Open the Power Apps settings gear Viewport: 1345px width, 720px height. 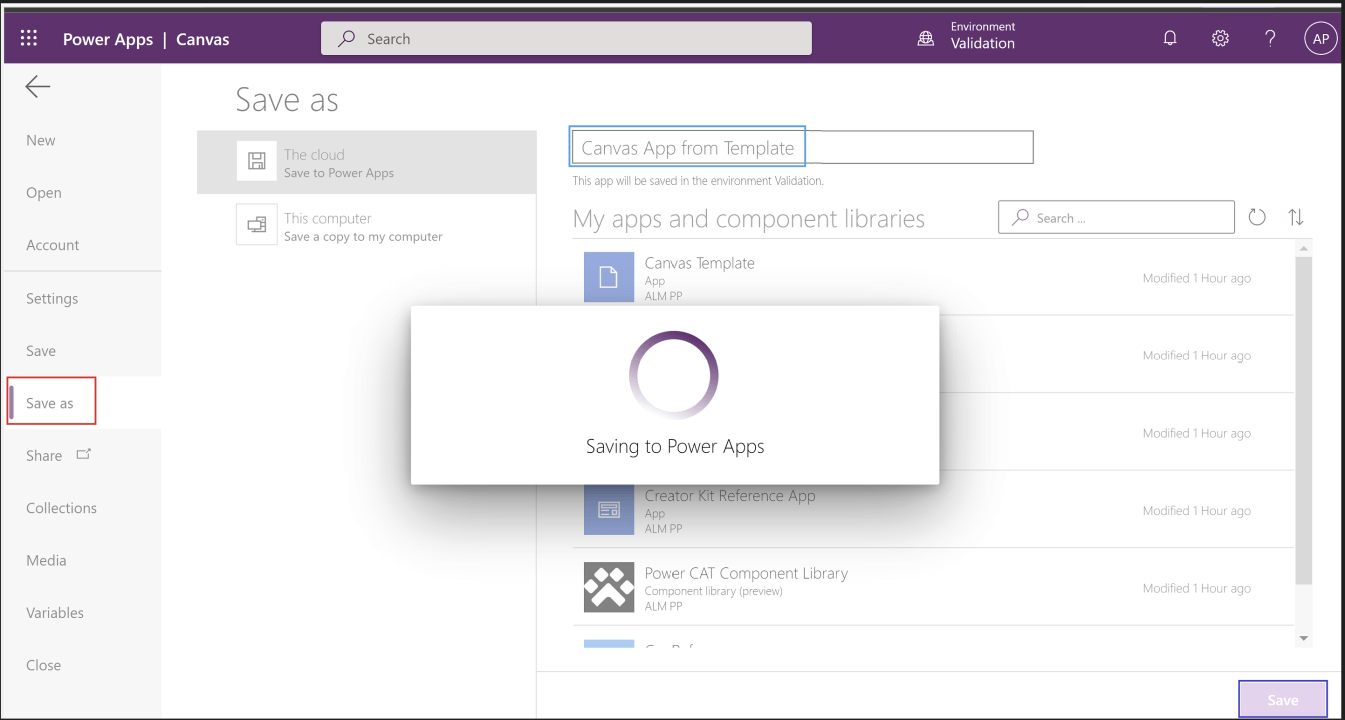[1219, 37]
